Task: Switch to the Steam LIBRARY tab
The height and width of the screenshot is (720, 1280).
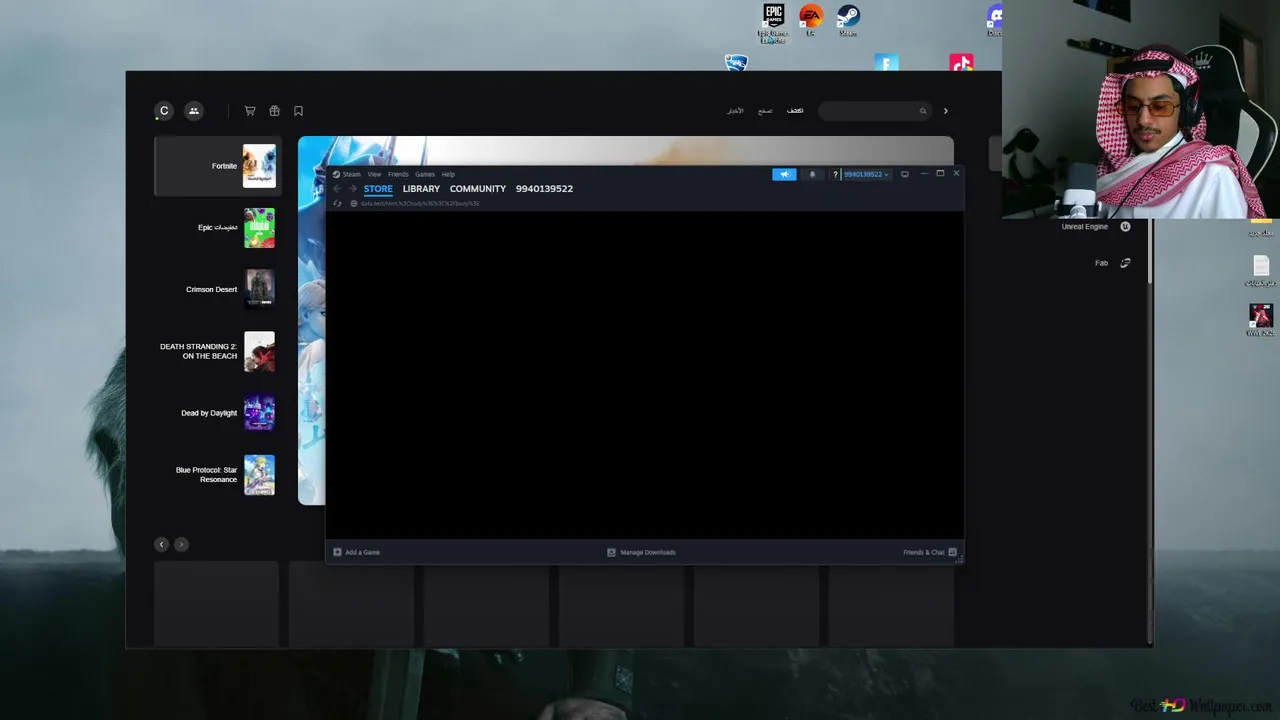Action: pyautogui.click(x=421, y=189)
